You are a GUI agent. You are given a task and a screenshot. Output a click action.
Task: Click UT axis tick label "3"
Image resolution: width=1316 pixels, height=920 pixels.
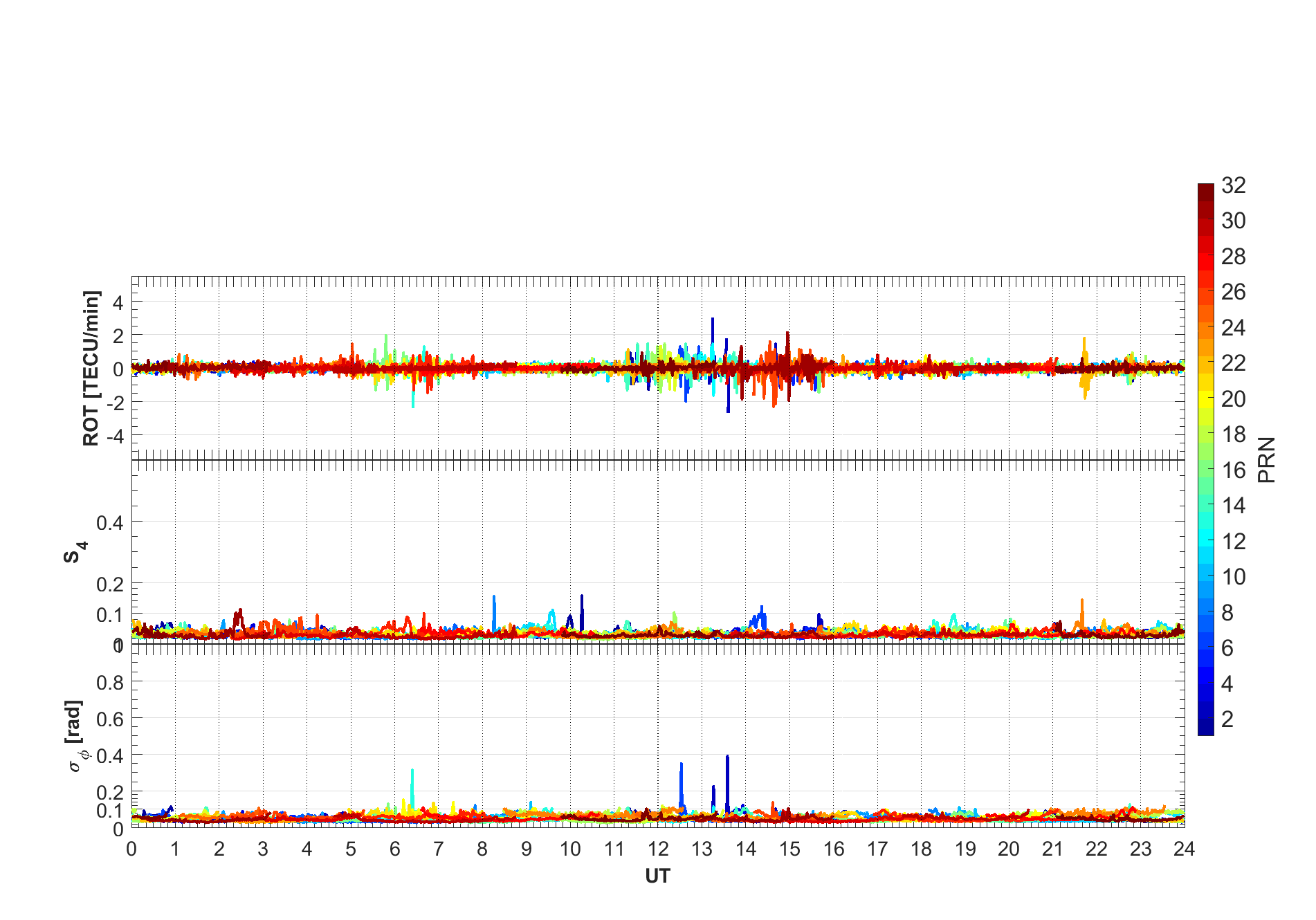263,849
